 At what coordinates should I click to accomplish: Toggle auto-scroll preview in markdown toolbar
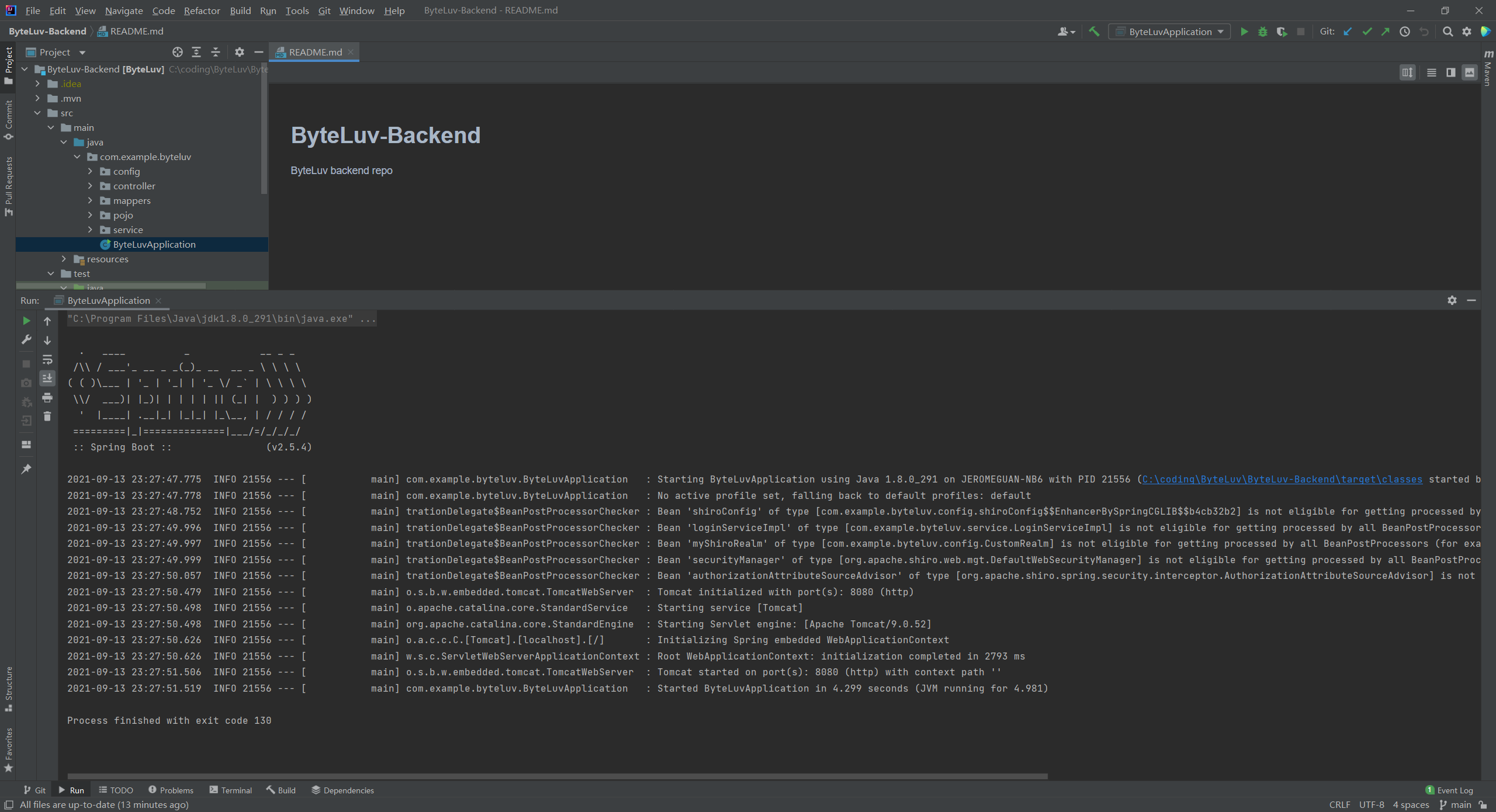[x=1407, y=72]
